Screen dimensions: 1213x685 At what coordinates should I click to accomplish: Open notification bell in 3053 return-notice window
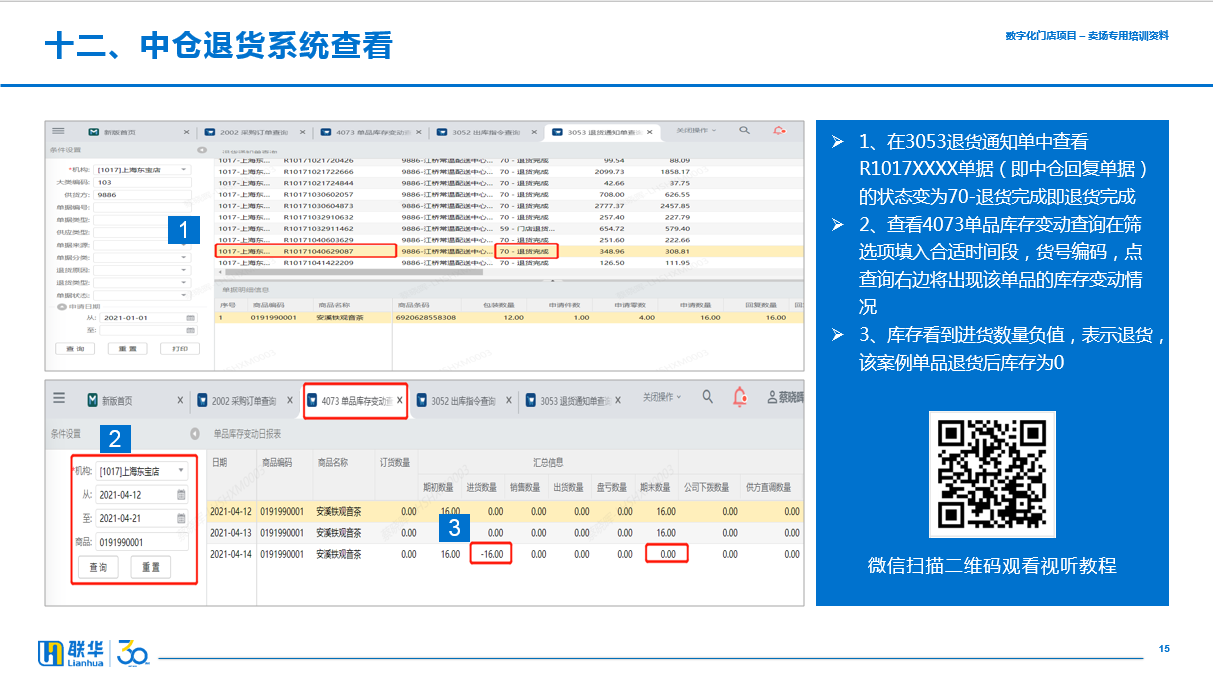click(x=779, y=130)
